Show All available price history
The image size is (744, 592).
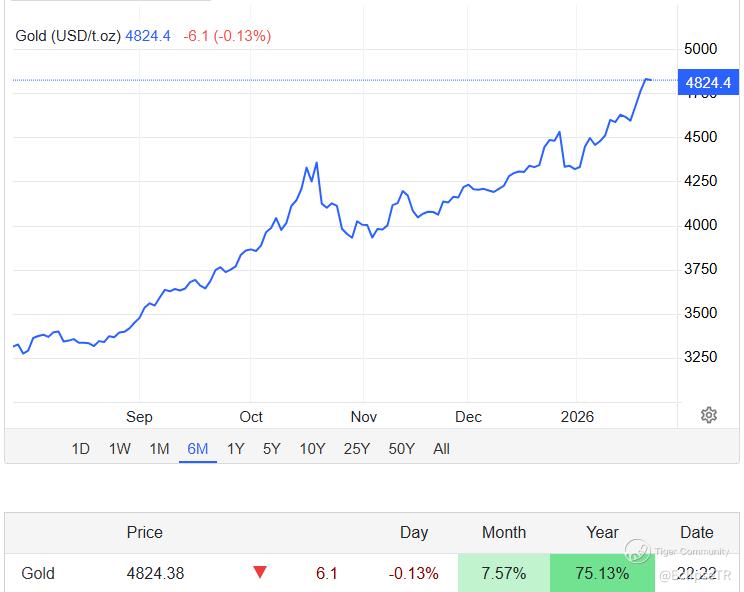click(x=441, y=449)
